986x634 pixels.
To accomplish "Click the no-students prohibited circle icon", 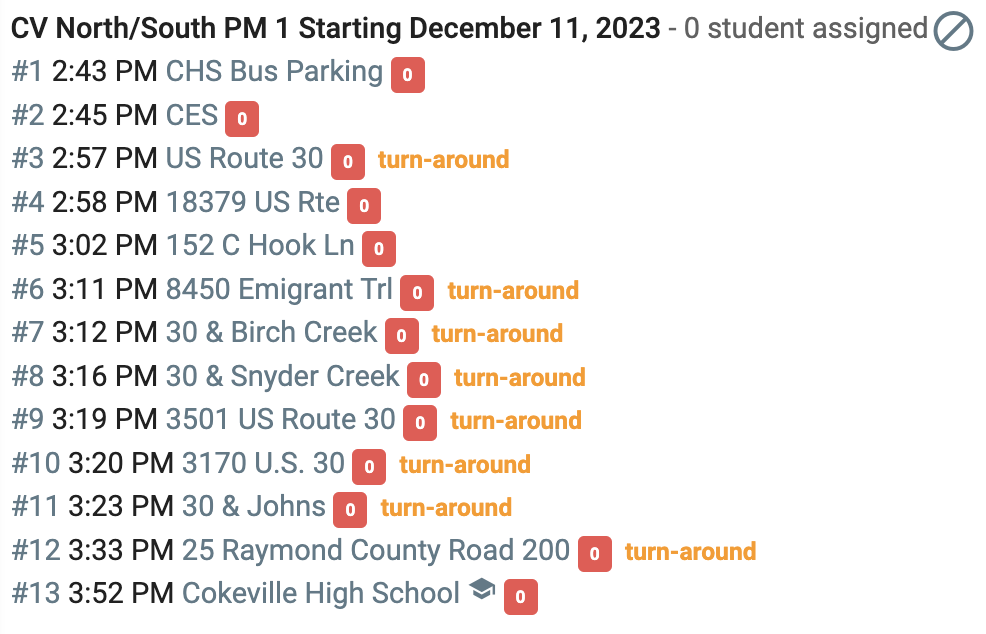I will tap(953, 30).
